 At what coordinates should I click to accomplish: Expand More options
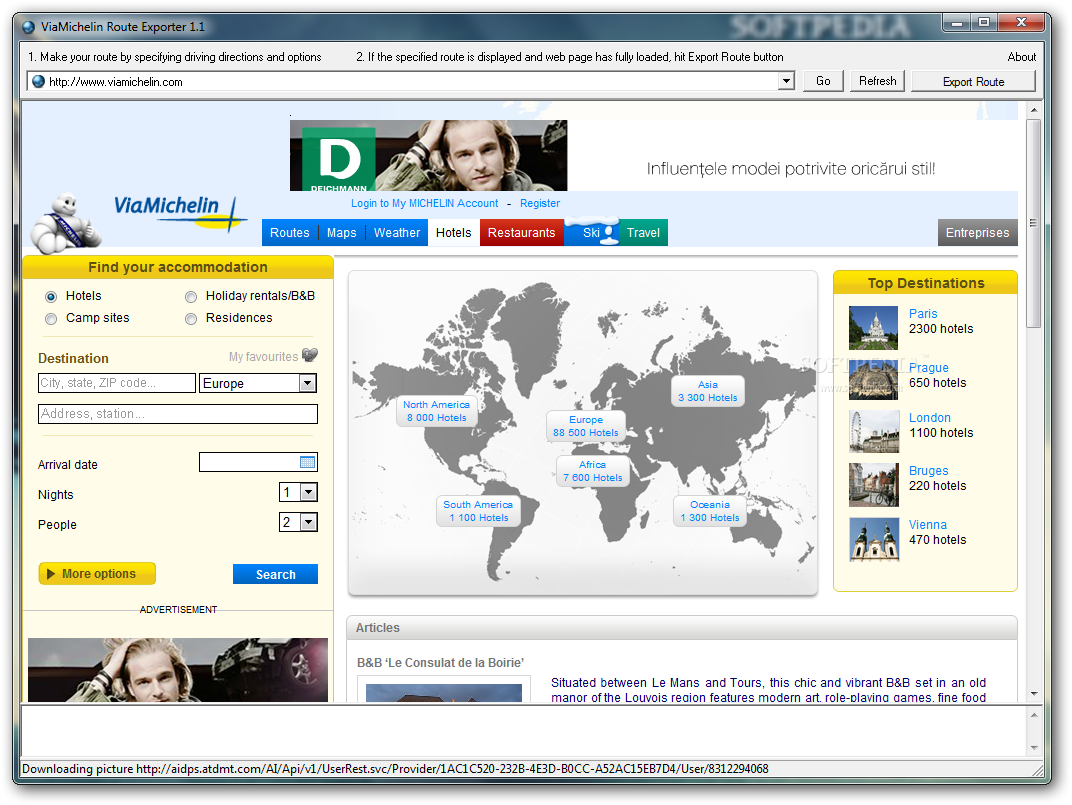(97, 574)
